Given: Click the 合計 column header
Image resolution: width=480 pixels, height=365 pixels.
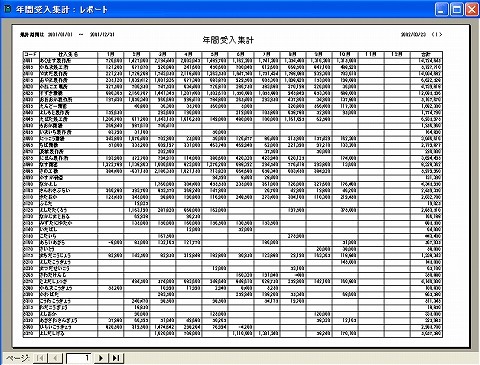Looking at the screenshot, I should pyautogui.click(x=426, y=54).
